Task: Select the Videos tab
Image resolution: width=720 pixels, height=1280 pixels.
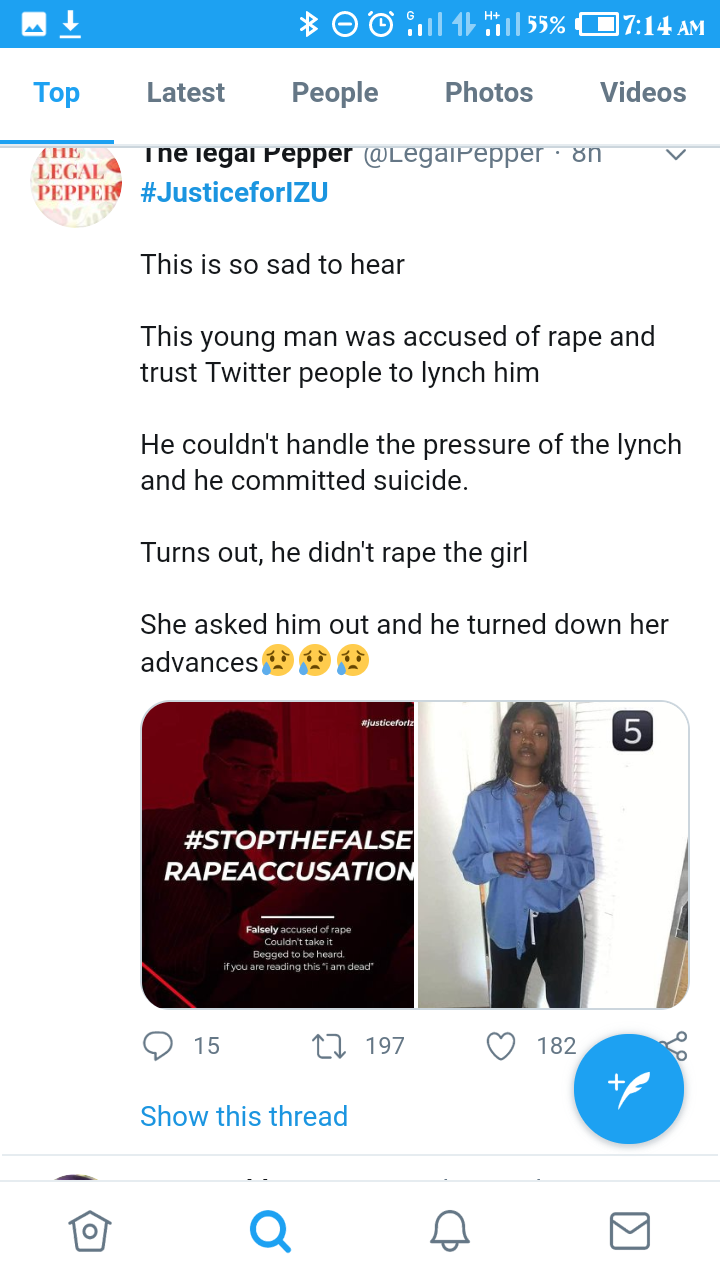Action: tap(643, 93)
